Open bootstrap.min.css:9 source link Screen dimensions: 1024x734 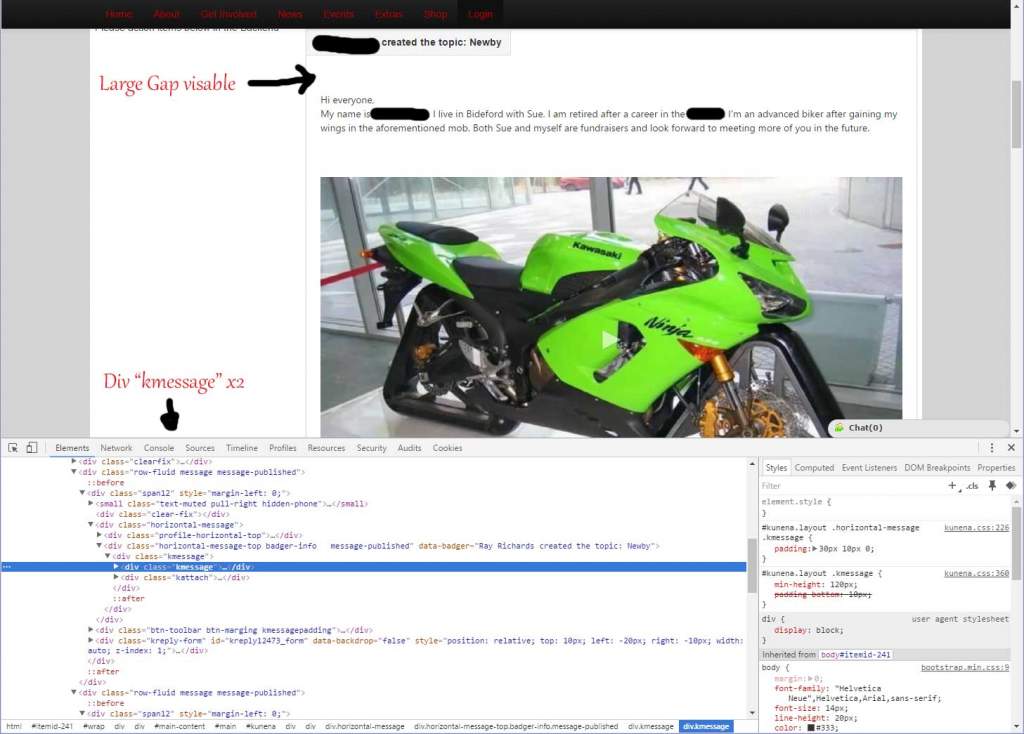click(965, 667)
